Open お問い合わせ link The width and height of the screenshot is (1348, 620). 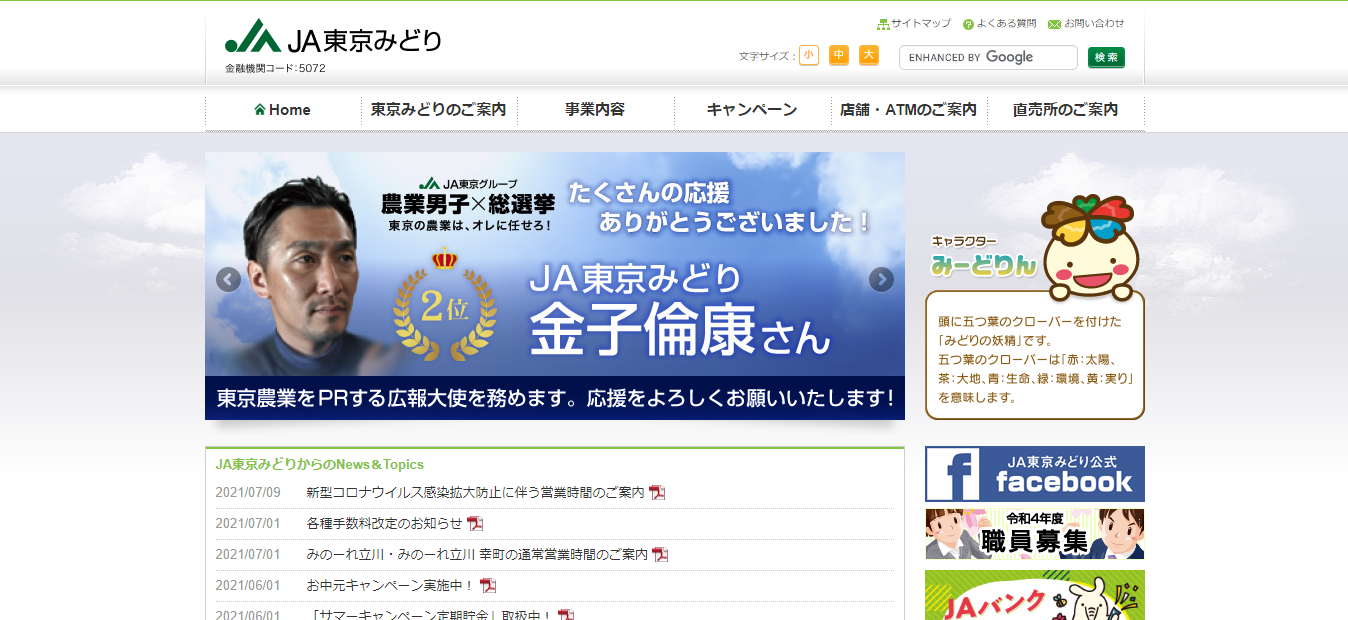(1094, 24)
